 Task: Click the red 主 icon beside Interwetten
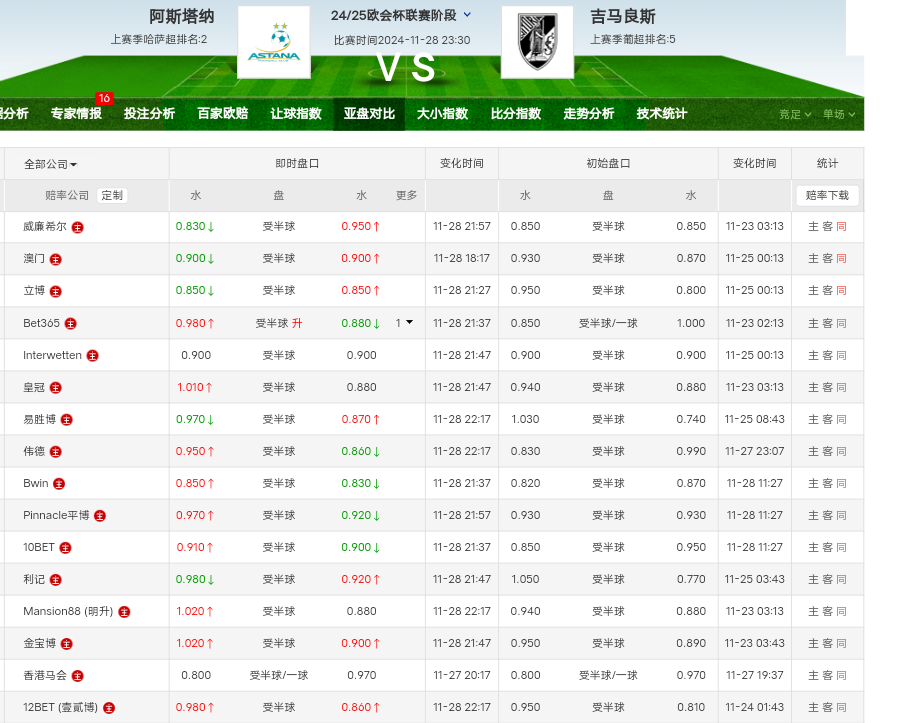92,356
